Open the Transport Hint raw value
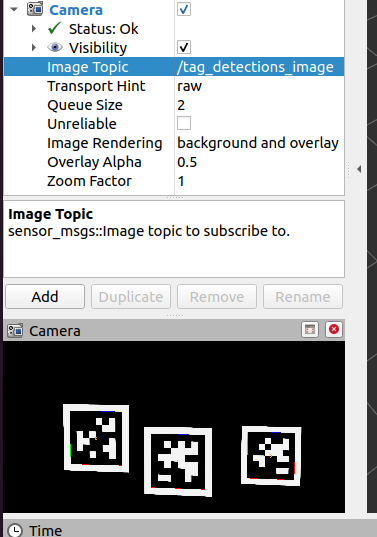The height and width of the screenshot is (537, 377). click(189, 86)
